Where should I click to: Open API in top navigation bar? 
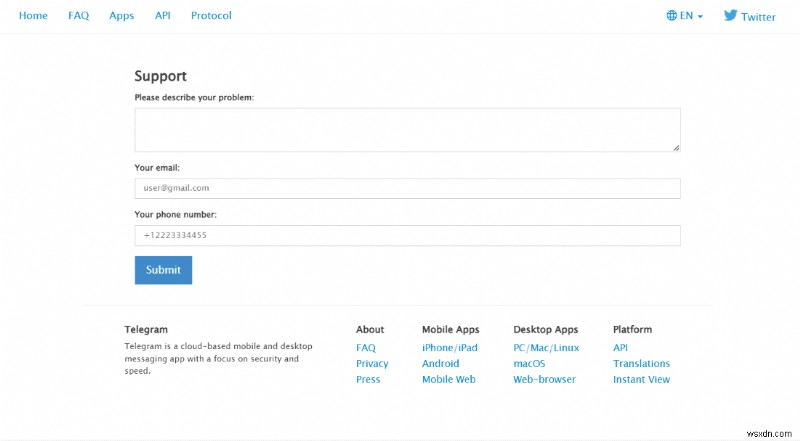pos(163,16)
